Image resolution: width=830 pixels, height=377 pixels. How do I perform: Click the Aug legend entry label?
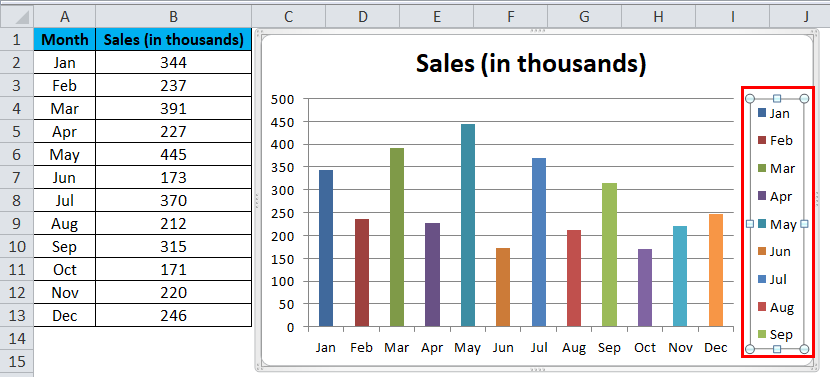782,307
